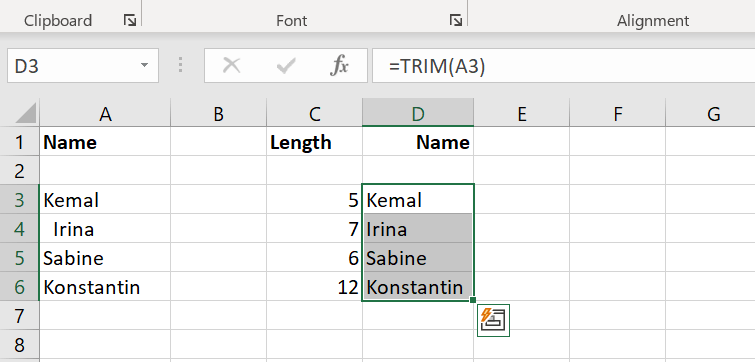Click cell C3 showing length 5
Image resolution: width=755 pixels, height=362 pixels.
314,199
